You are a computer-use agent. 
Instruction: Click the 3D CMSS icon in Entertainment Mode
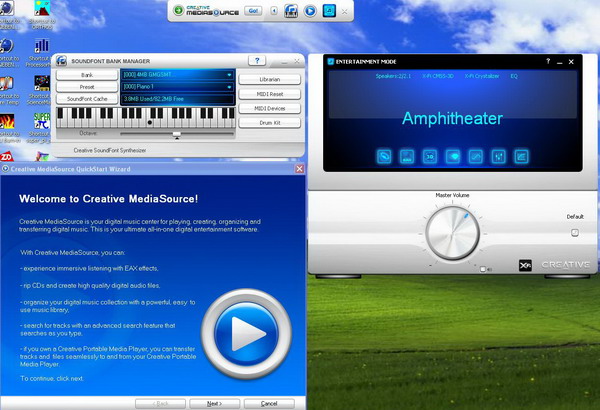click(x=430, y=156)
